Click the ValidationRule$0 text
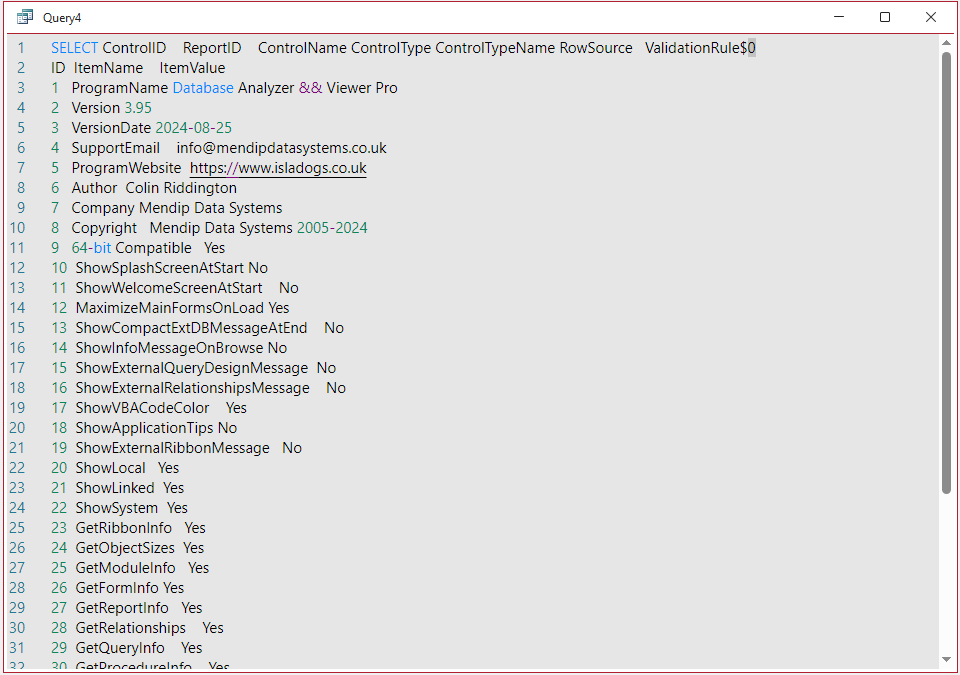This screenshot has height=675, width=960. [700, 48]
